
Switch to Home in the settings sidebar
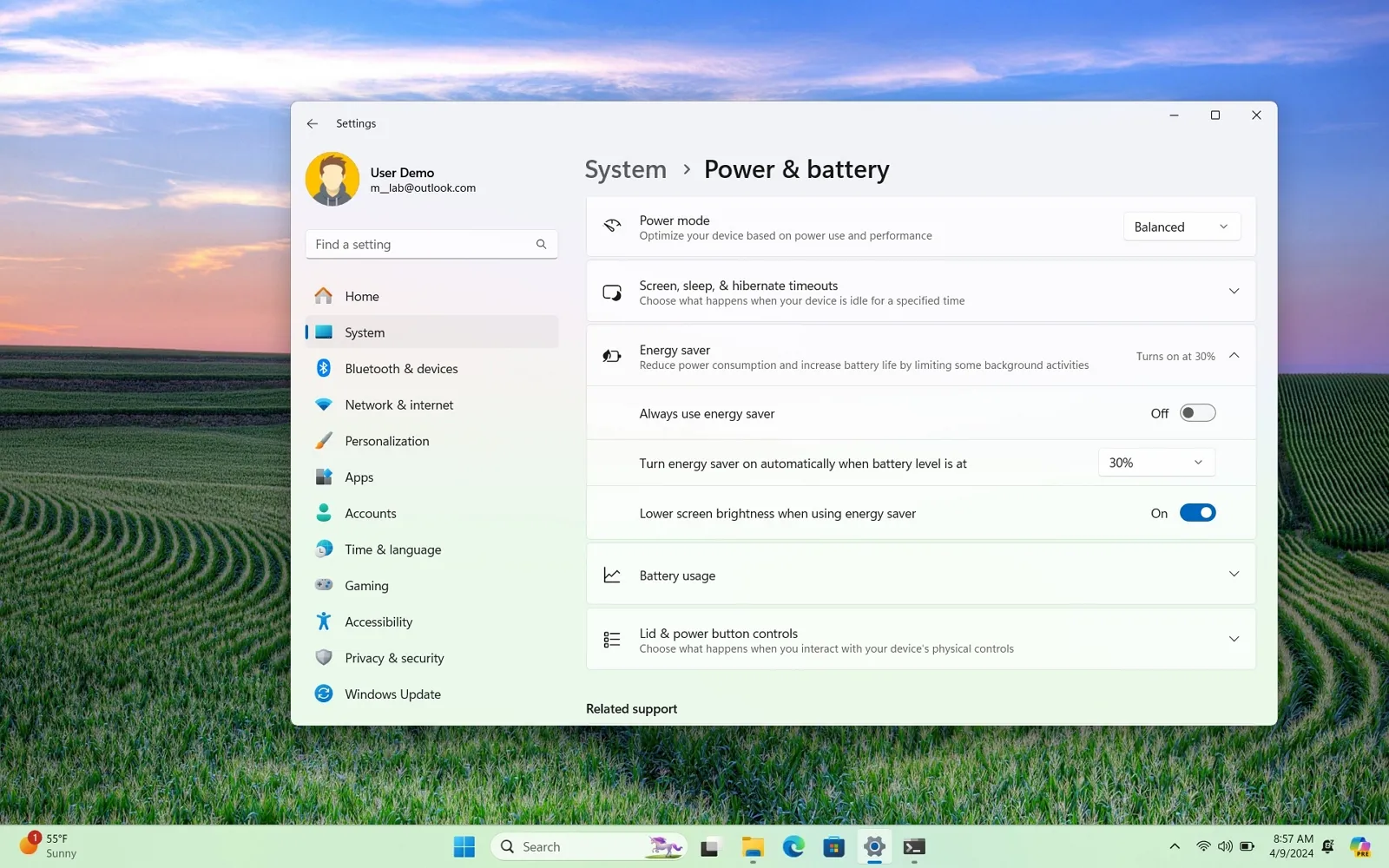[361, 296]
